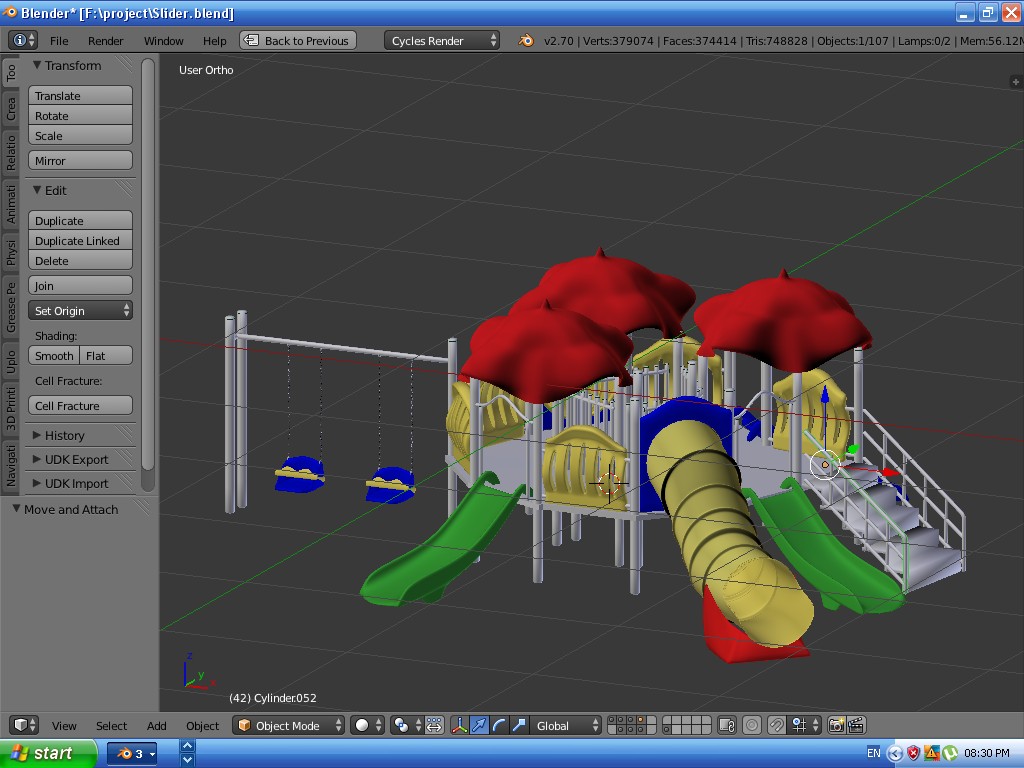The image size is (1024, 768).
Task: Run the Cell Fracture operation
Action: (x=80, y=404)
